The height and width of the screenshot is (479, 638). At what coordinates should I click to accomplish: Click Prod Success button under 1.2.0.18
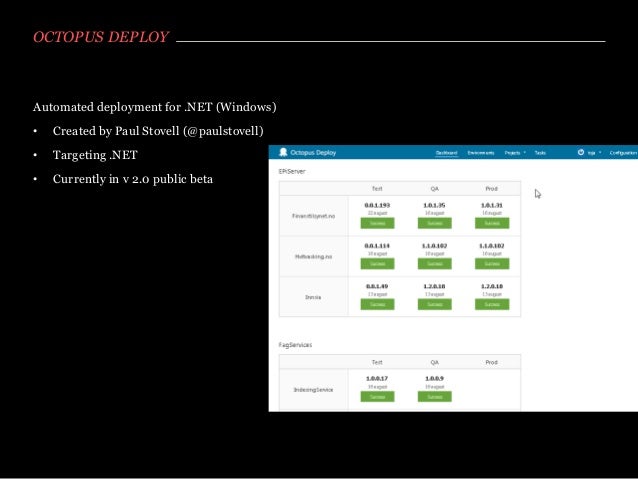[x=492, y=304]
